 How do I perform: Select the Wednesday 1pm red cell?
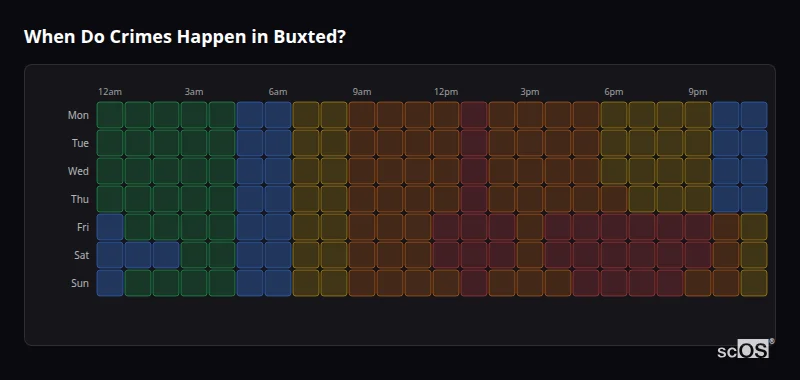click(474, 171)
